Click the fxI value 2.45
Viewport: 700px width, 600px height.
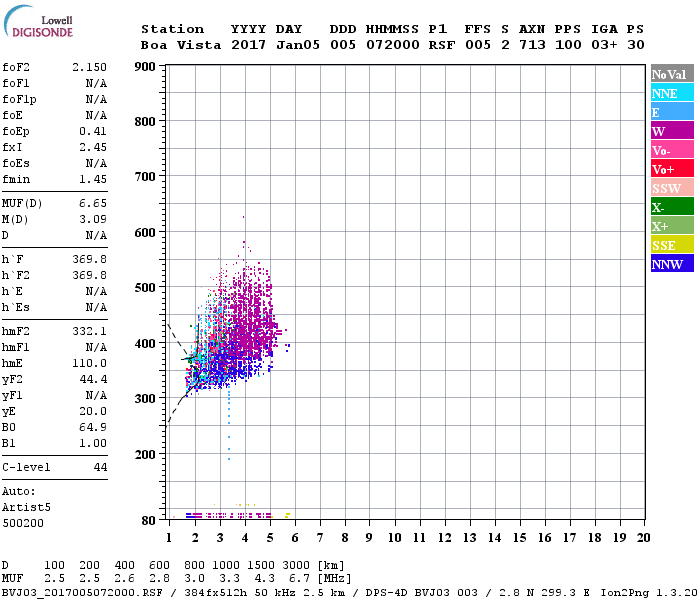click(x=93, y=147)
